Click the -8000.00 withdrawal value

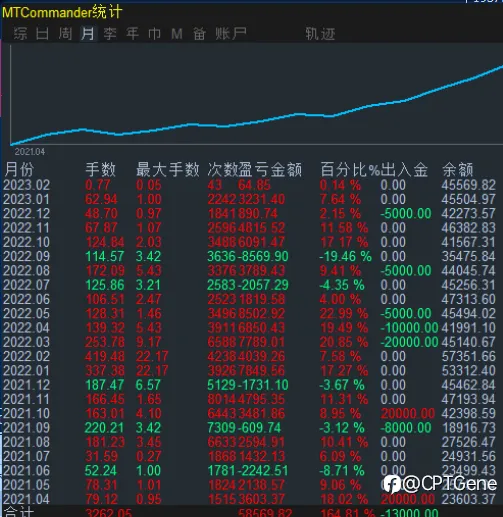coord(406,428)
